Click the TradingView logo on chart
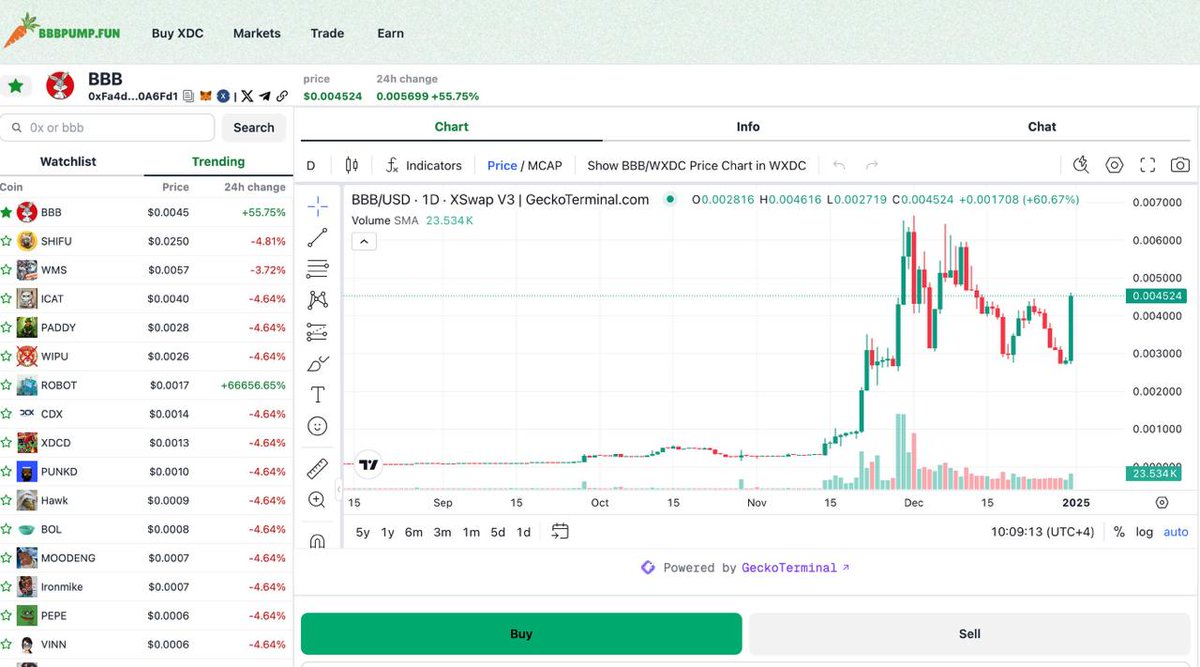Viewport: 1200px width, 667px height. (x=369, y=464)
